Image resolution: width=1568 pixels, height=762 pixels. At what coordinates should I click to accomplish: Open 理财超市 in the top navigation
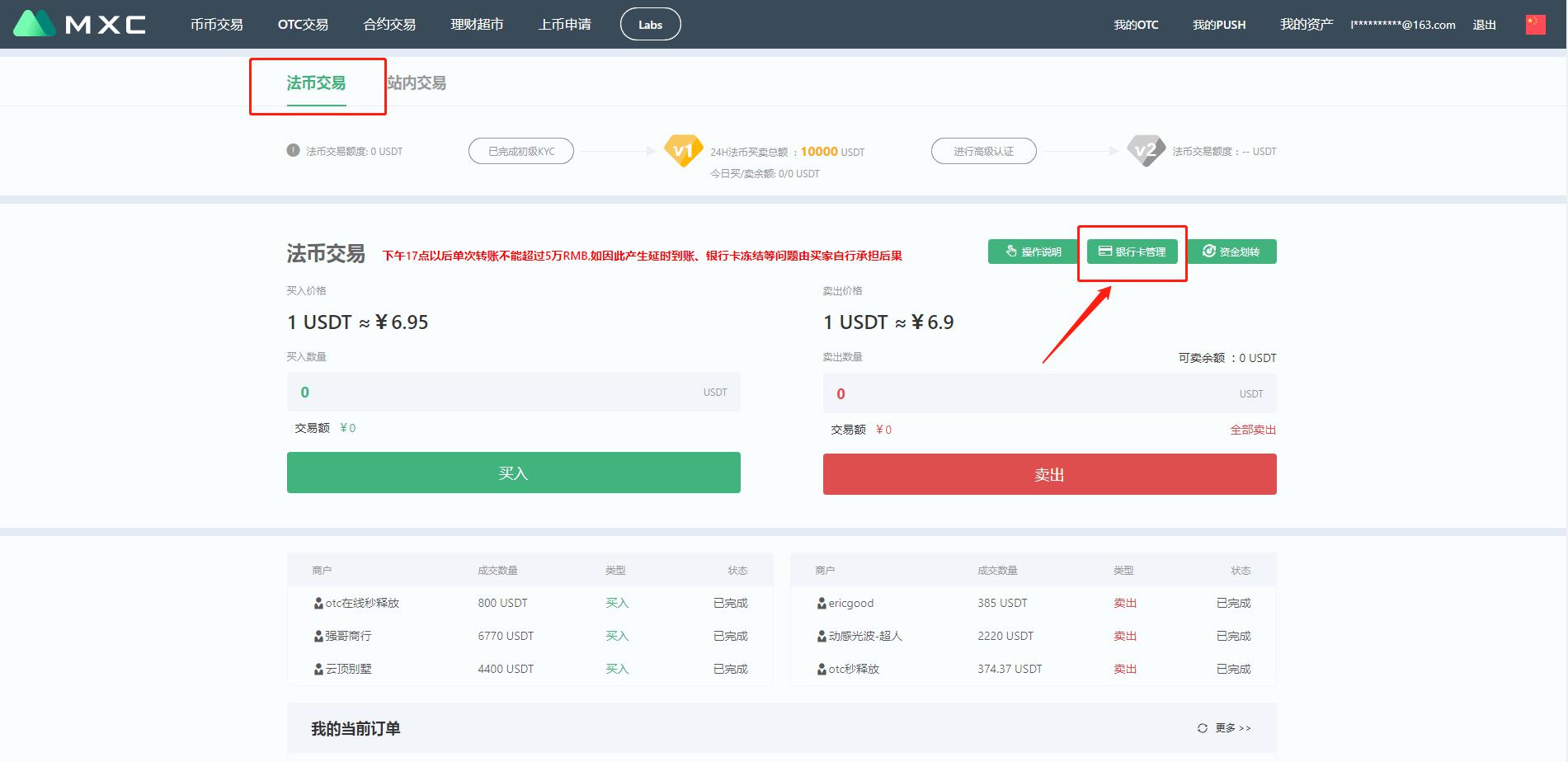[x=477, y=25]
